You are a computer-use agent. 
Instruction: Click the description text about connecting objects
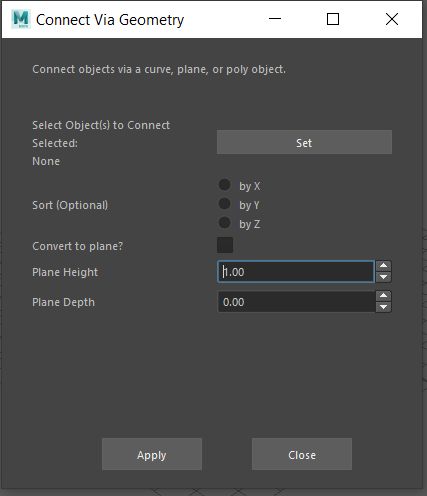tap(159, 69)
